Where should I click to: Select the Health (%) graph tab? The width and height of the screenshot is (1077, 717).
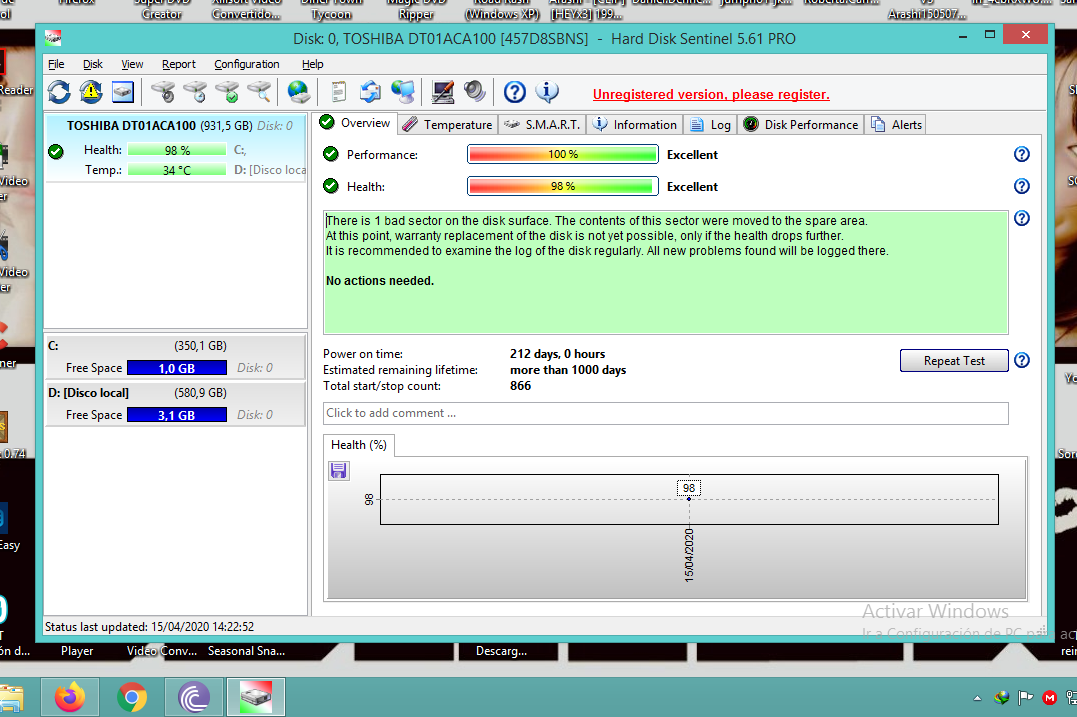[x=359, y=445]
